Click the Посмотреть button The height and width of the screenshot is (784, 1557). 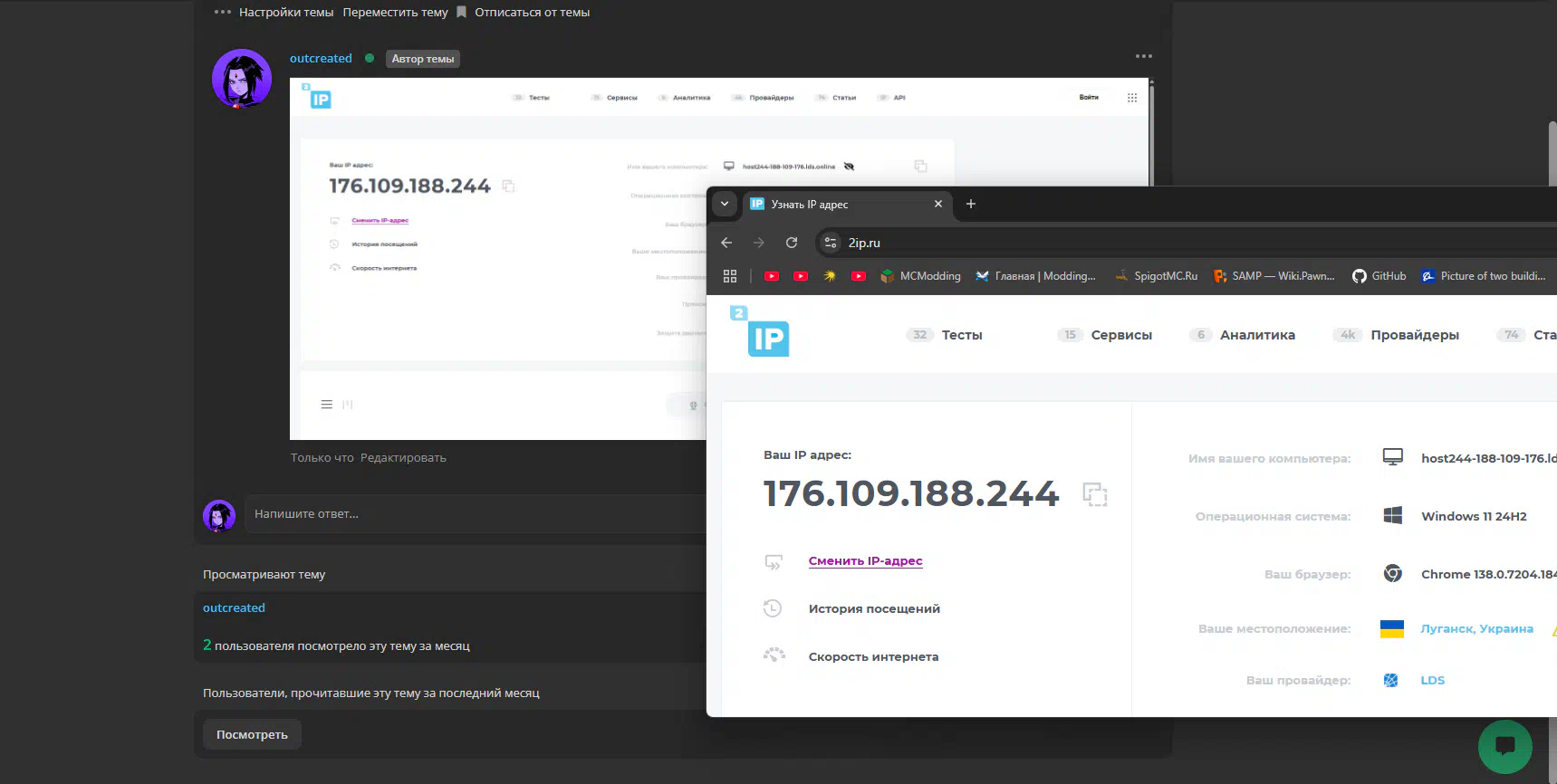(x=252, y=734)
